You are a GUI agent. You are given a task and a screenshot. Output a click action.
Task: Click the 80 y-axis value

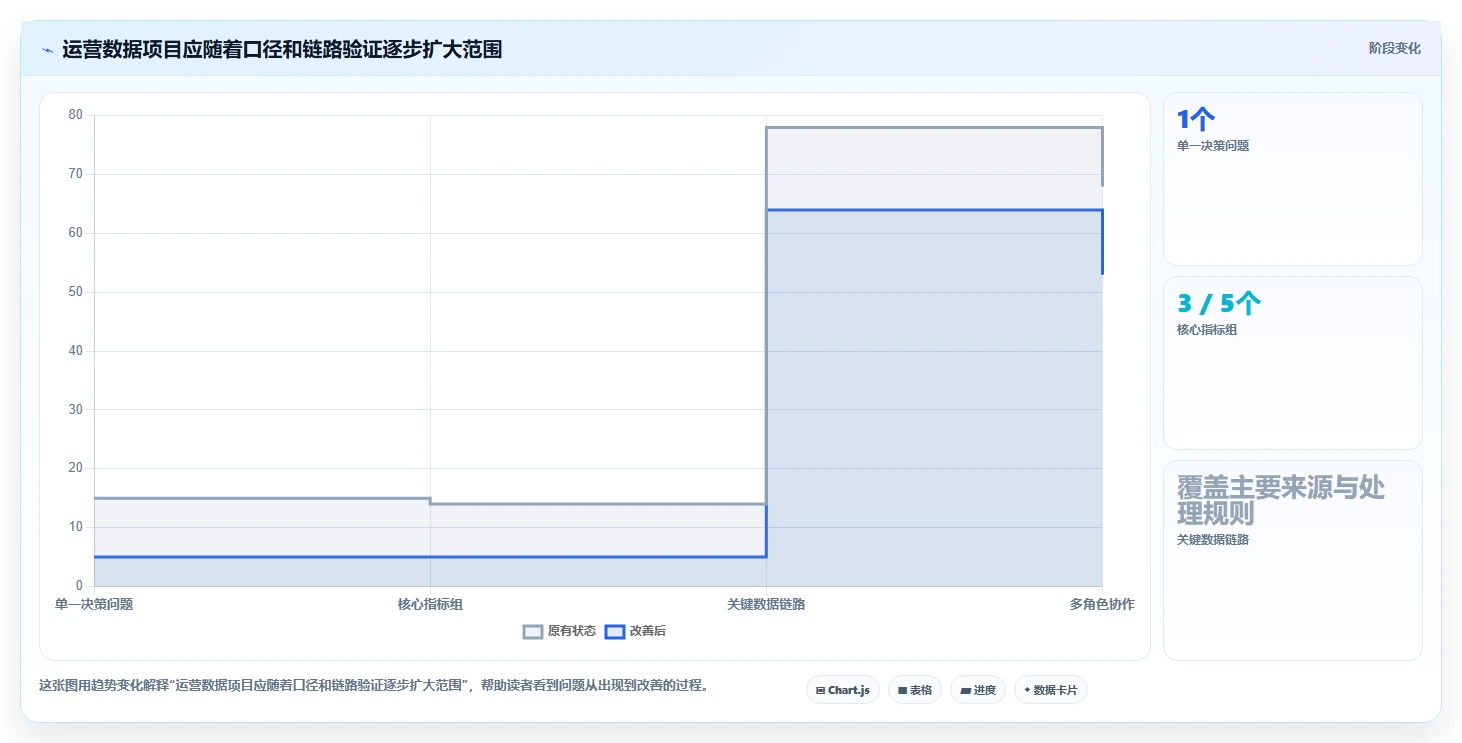75,115
